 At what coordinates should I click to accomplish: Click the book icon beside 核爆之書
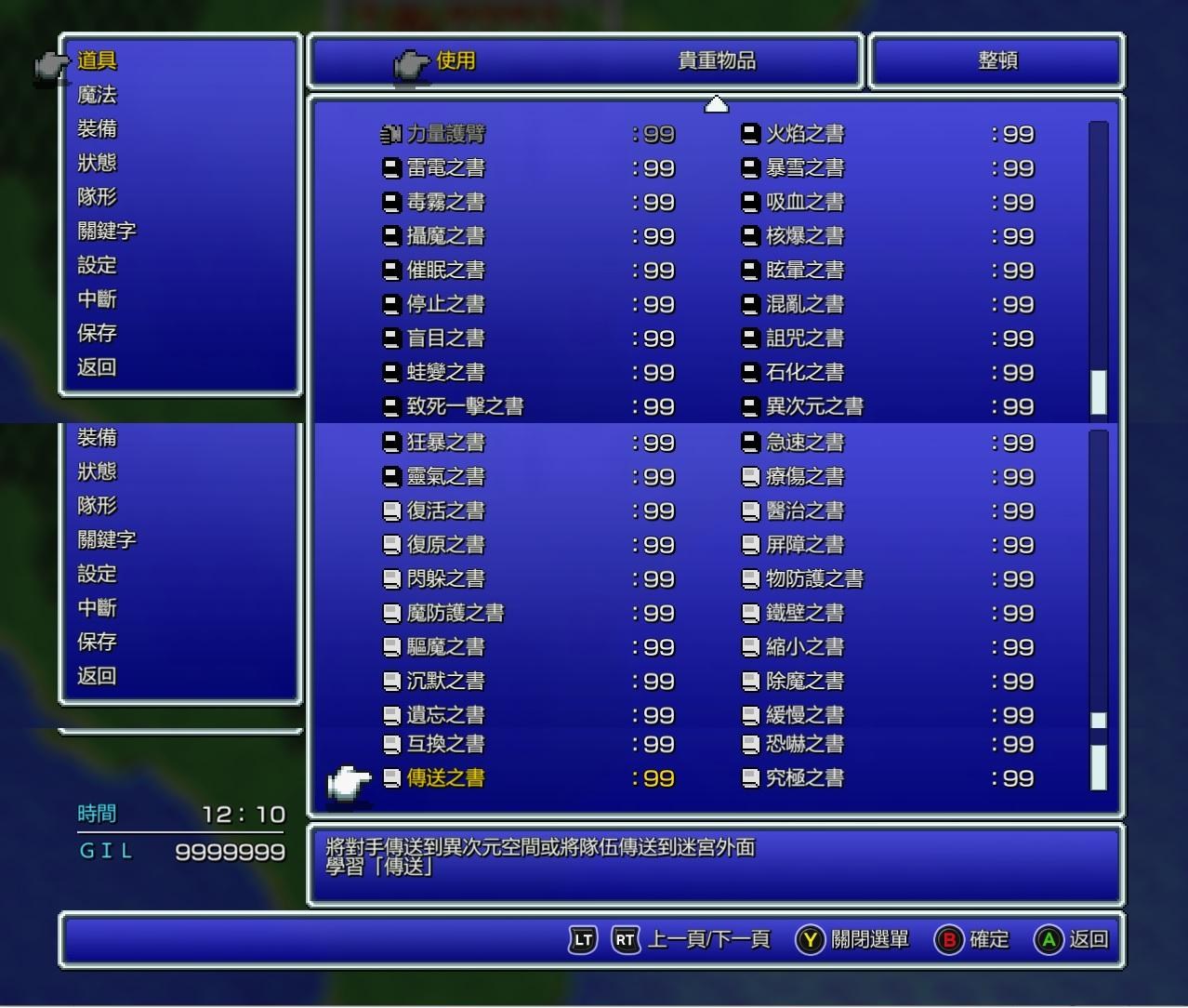[x=750, y=237]
